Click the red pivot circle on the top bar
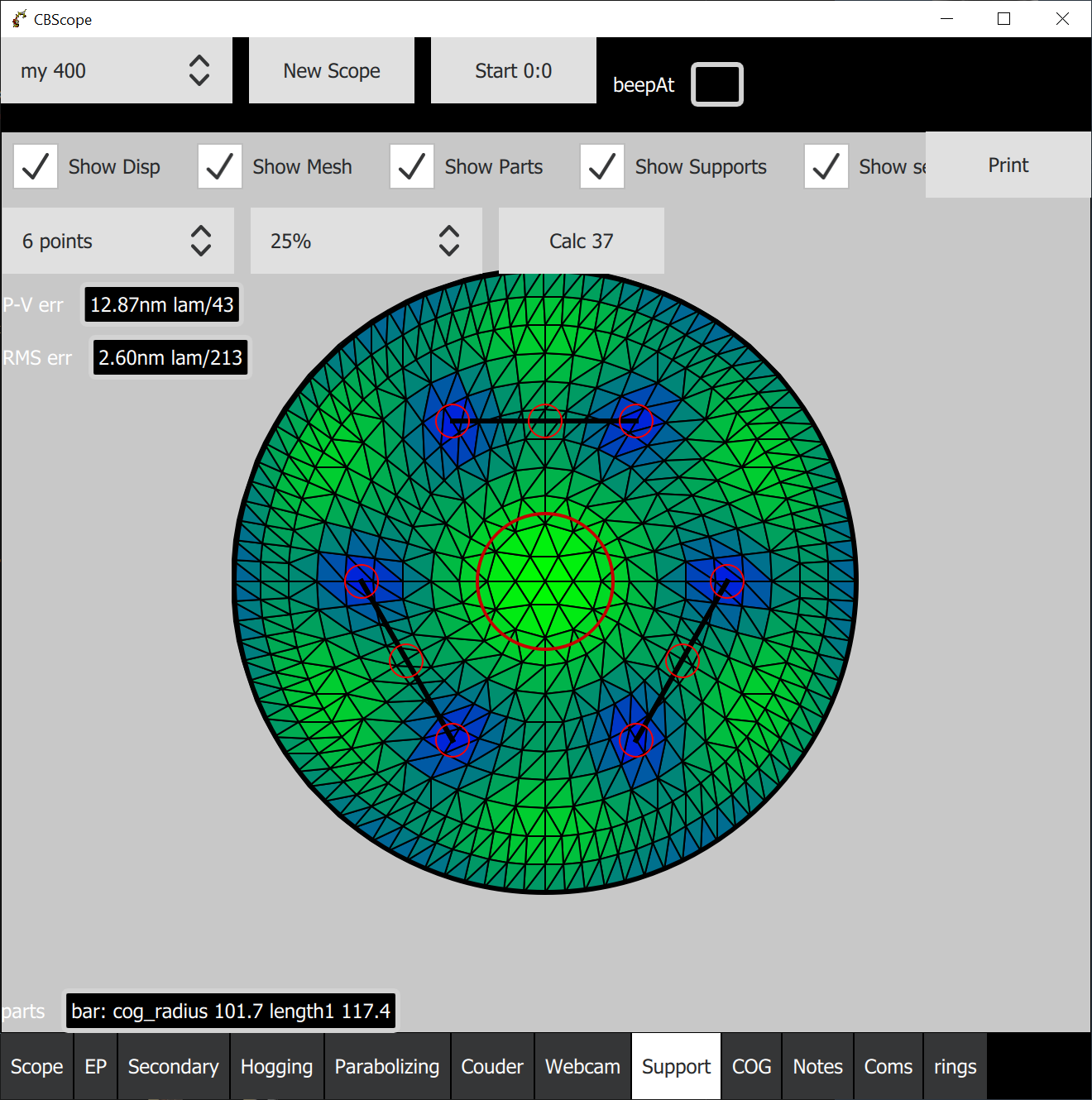This screenshot has height=1100, width=1092. tap(545, 421)
